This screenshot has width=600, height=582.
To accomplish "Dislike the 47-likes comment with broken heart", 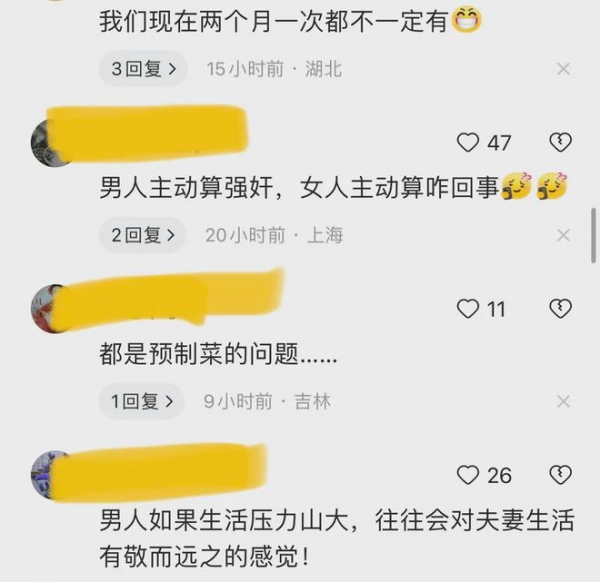I will (x=561, y=142).
